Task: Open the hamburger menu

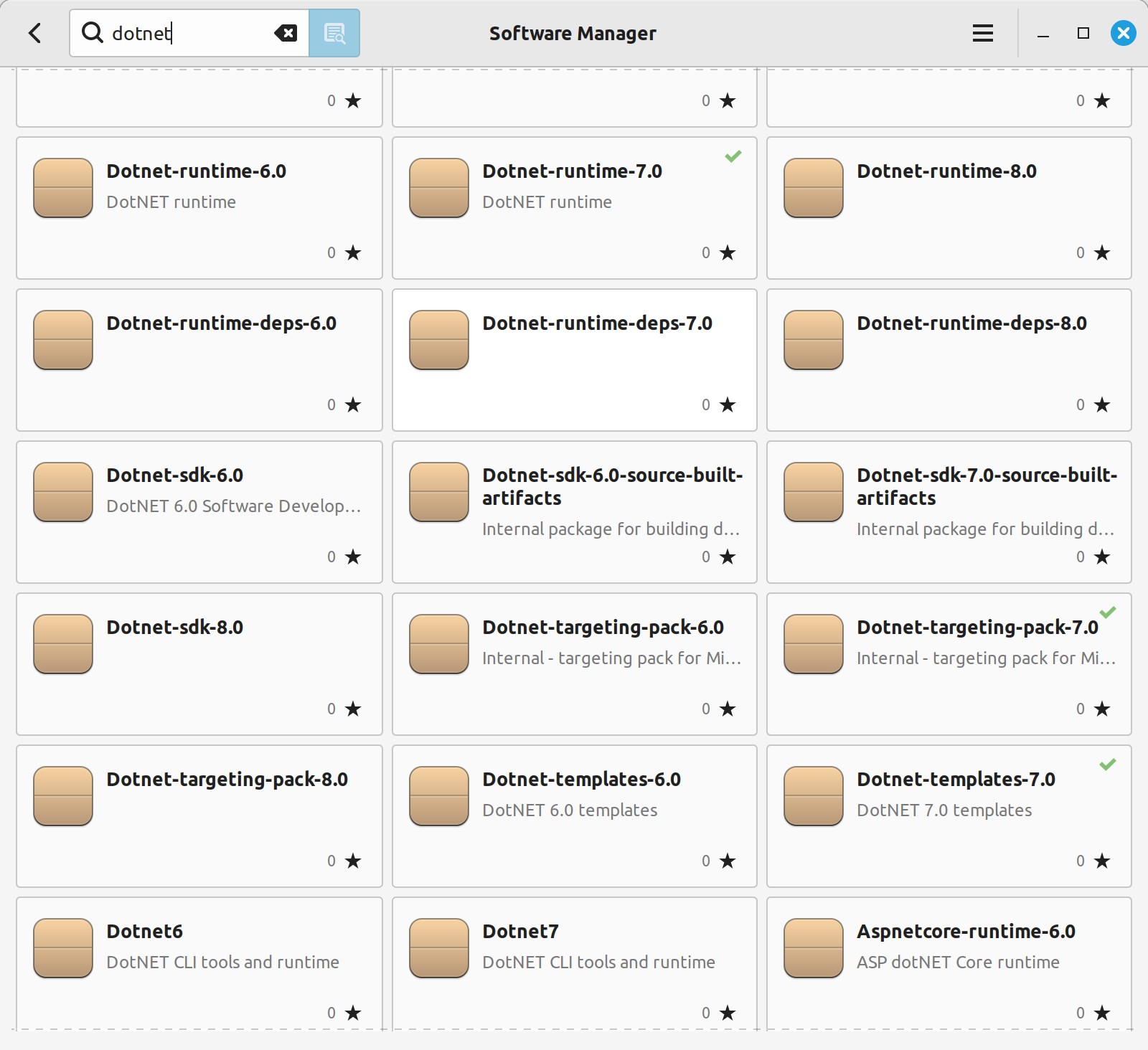Action: [x=983, y=33]
